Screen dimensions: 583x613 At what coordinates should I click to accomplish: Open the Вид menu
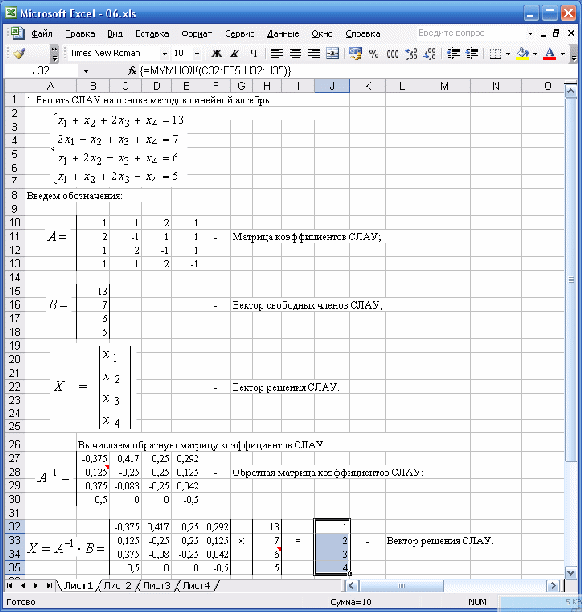click(115, 34)
